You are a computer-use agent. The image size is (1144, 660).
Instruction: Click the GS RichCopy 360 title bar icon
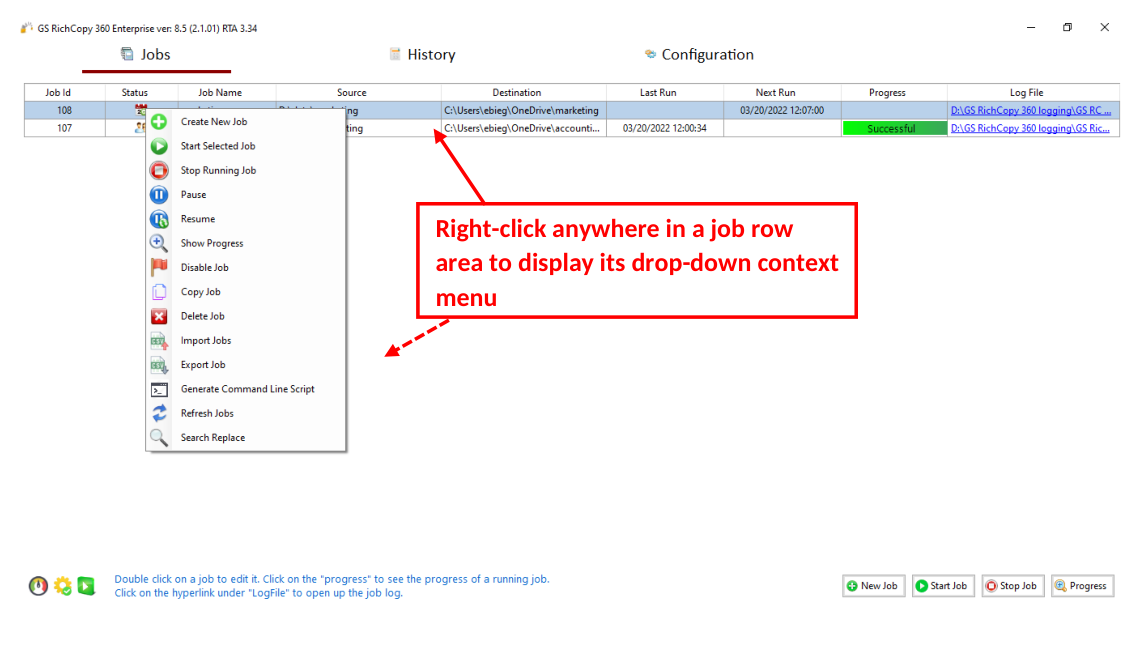26,28
